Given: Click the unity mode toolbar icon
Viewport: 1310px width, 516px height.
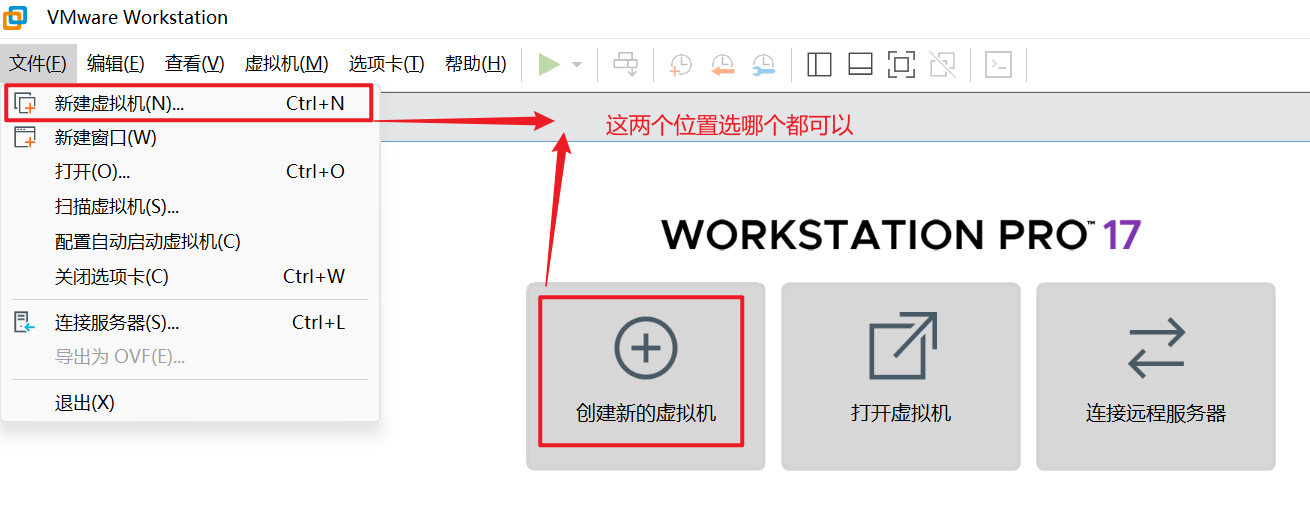Looking at the screenshot, I should (942, 64).
